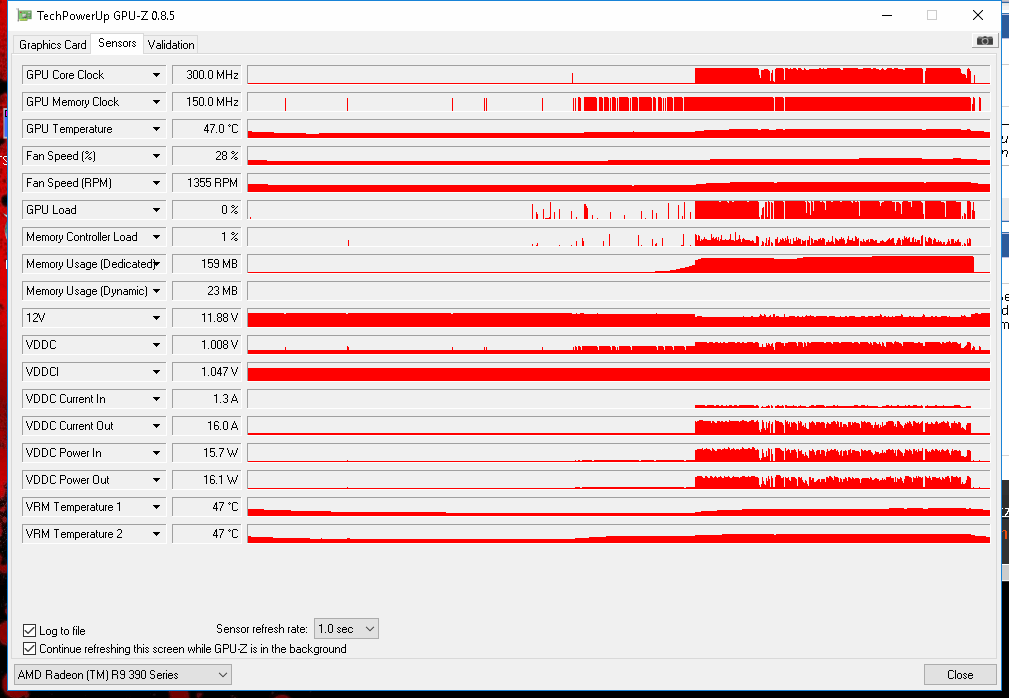
Task: Open the VDDC Power Out dropdown
Action: tap(156, 480)
